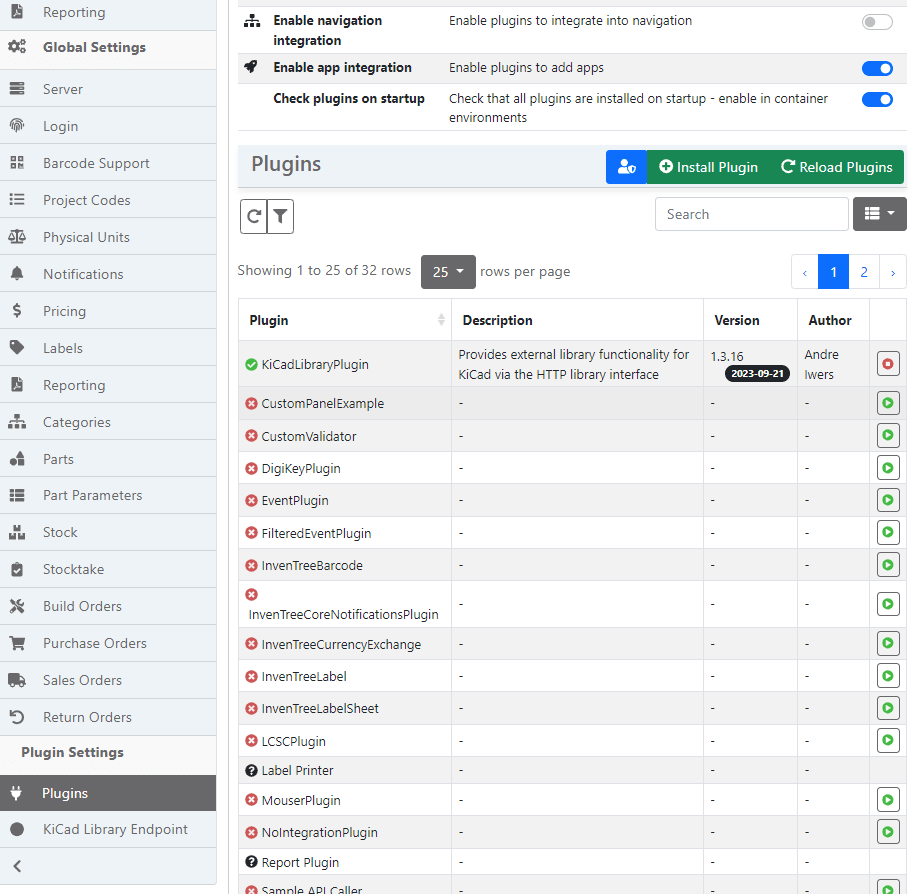The width and height of the screenshot is (915, 894).
Task: Open Part Parameters settings
Action: point(108,495)
